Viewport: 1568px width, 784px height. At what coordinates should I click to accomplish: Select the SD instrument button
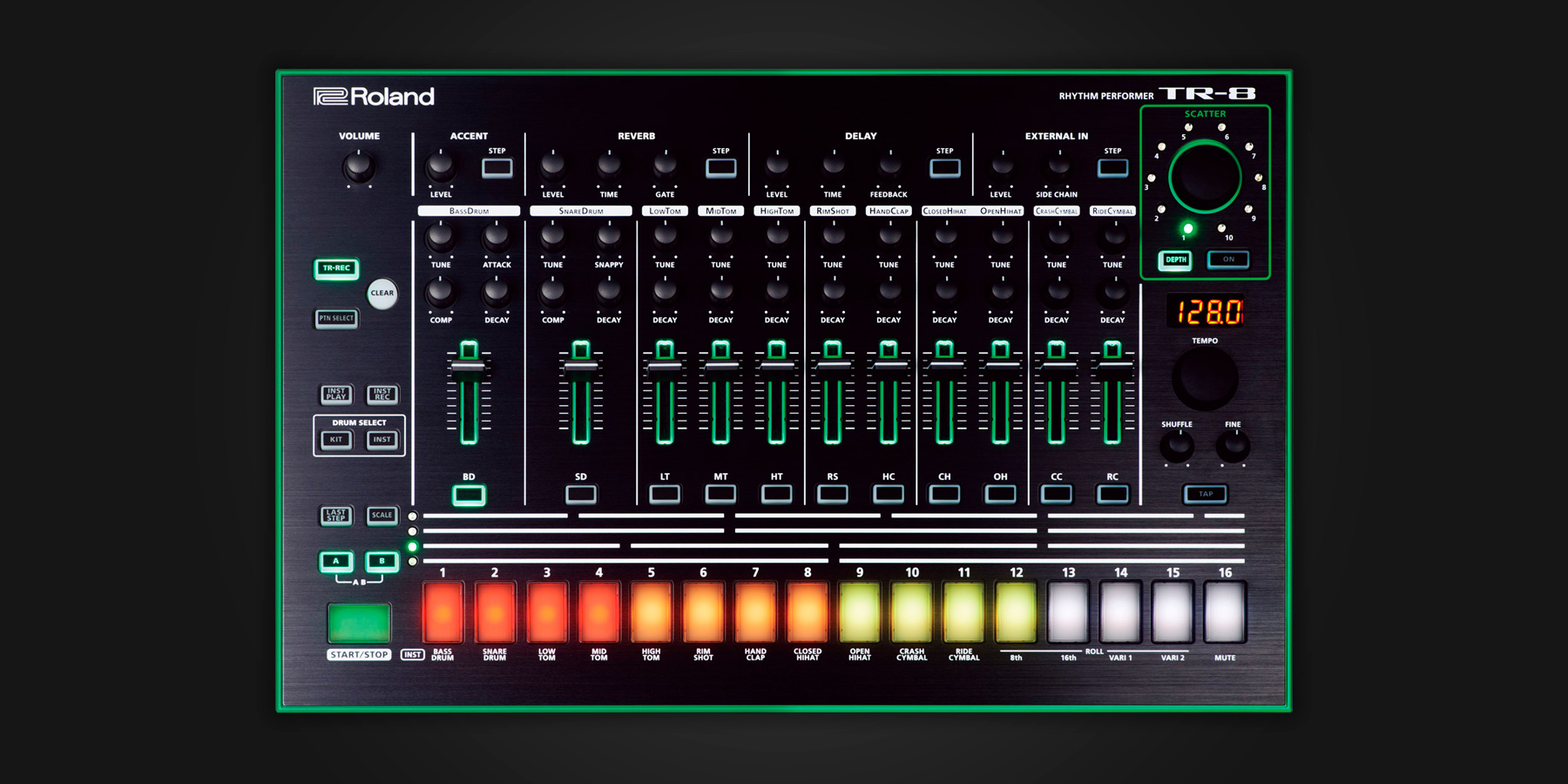point(581,495)
